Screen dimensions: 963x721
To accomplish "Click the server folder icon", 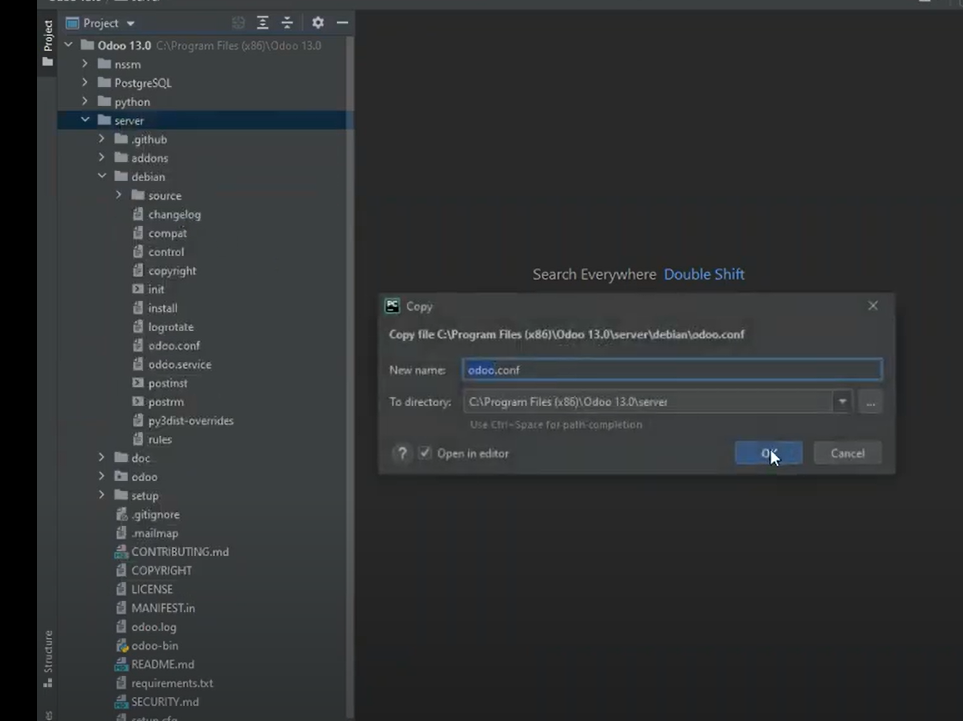I will point(104,120).
